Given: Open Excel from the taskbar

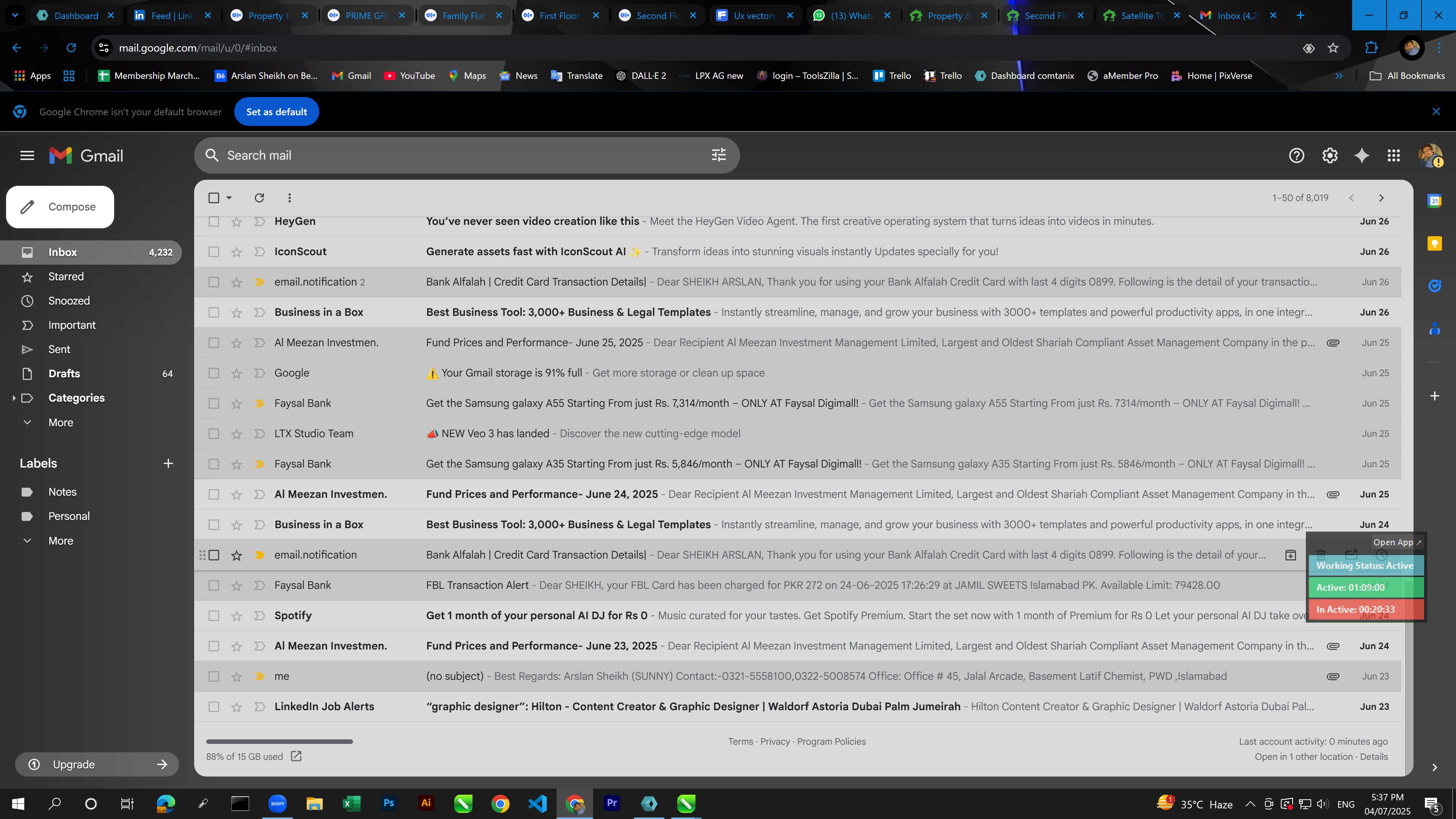Looking at the screenshot, I should click(351, 803).
